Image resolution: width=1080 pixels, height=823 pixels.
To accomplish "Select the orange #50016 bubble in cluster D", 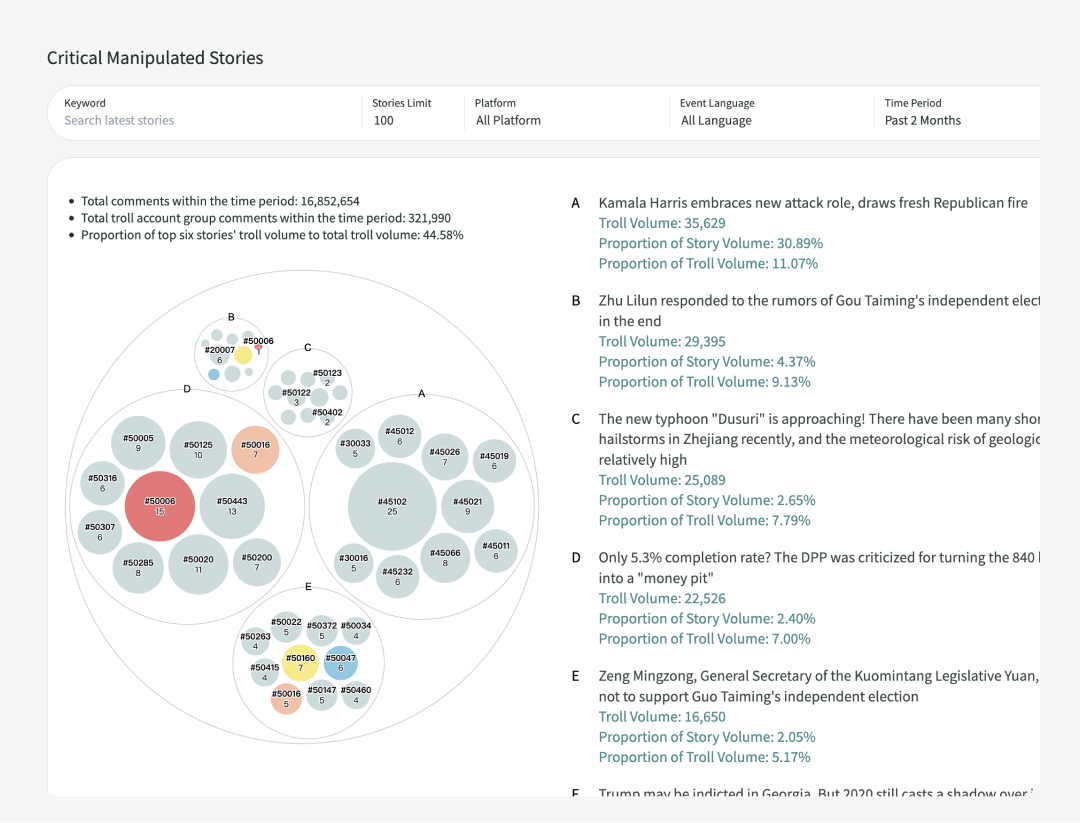I will (256, 450).
